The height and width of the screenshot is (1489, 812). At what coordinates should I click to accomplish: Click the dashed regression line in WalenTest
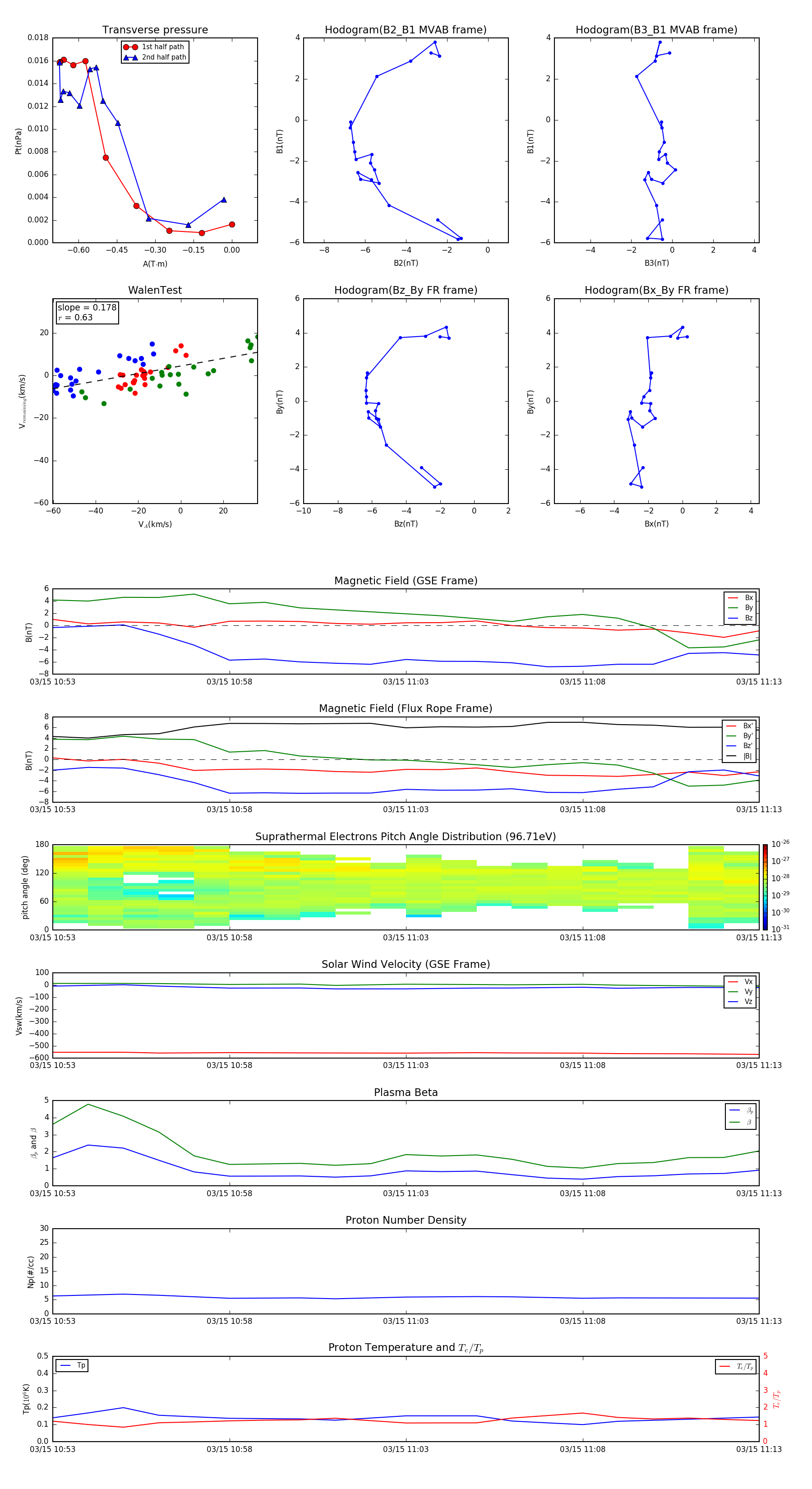coord(155,370)
